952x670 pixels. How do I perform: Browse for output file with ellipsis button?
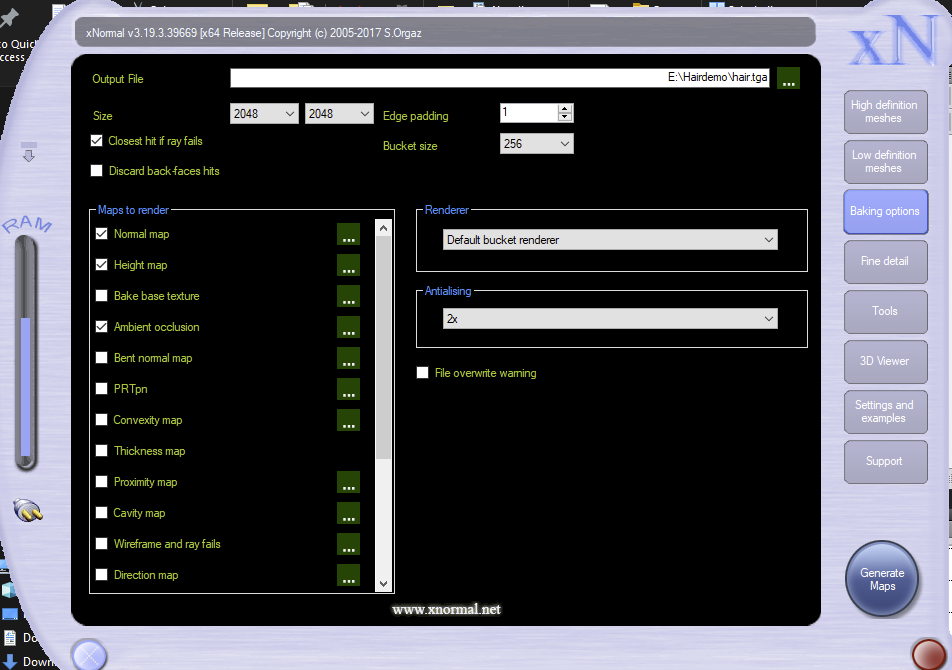[x=788, y=79]
